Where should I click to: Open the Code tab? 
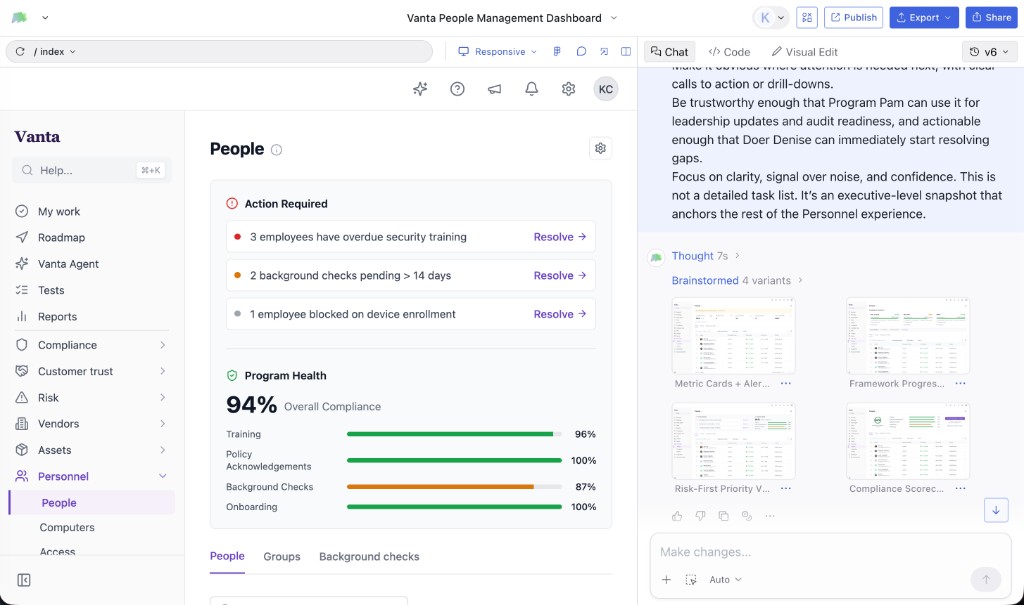[729, 52]
